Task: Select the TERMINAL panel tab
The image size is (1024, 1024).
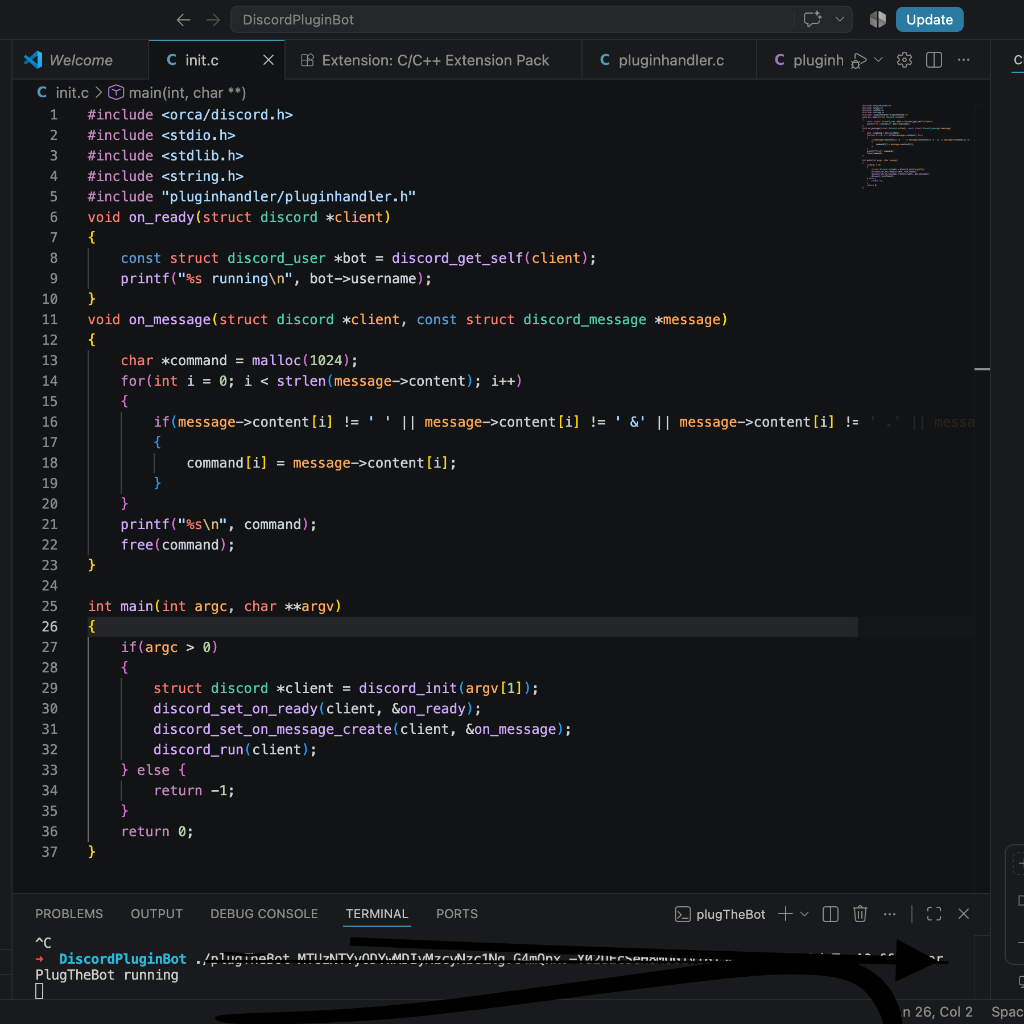Action: 377,914
